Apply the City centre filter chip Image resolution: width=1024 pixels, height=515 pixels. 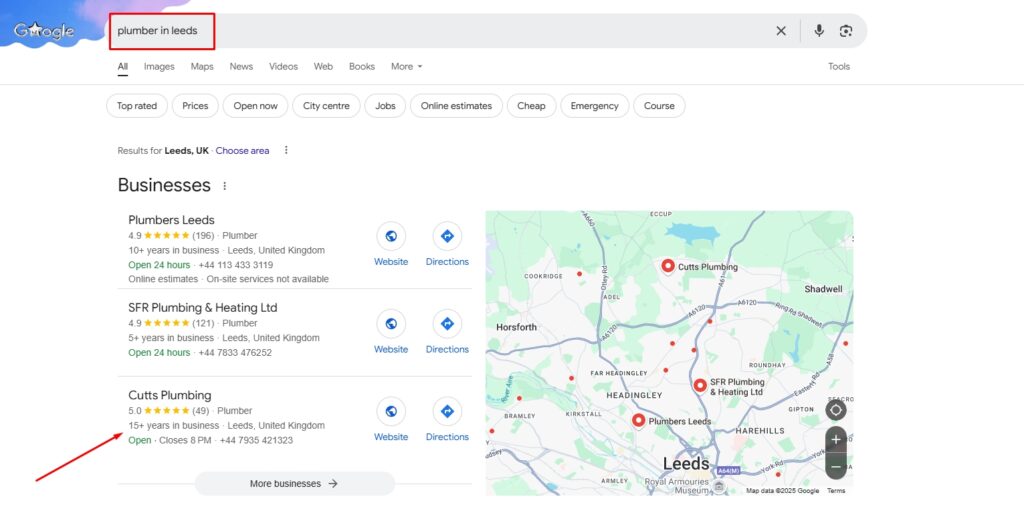click(327, 106)
